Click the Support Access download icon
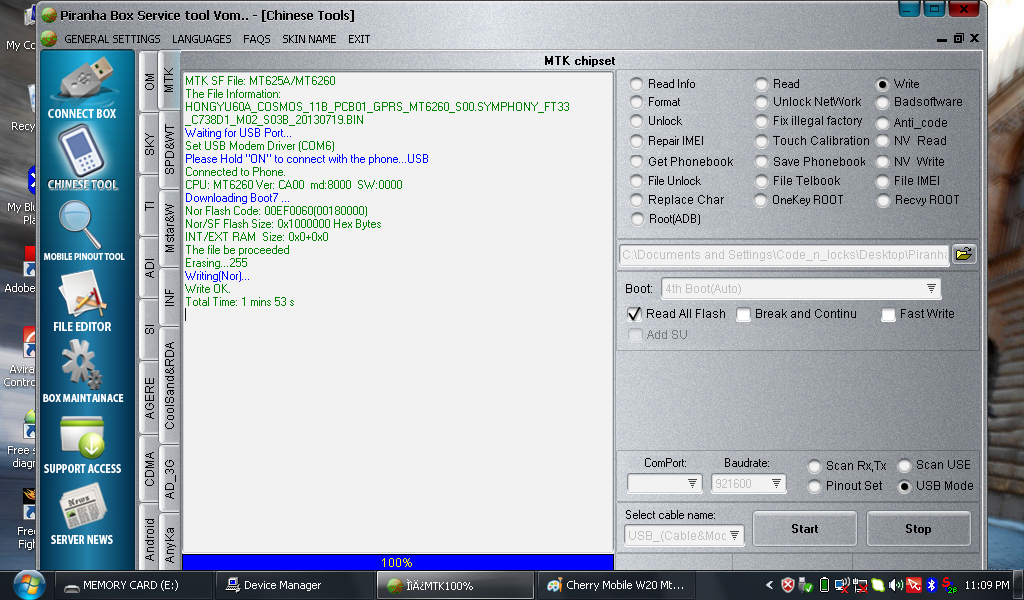This screenshot has width=1024, height=600. (82, 437)
